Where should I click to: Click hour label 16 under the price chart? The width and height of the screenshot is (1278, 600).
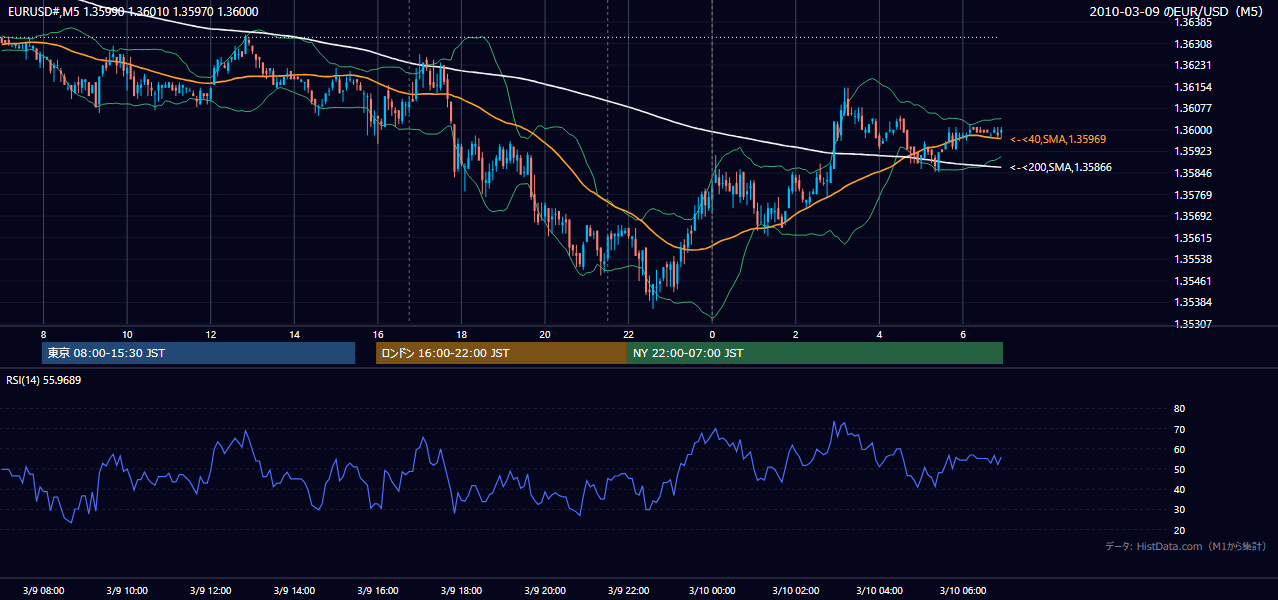click(x=378, y=334)
